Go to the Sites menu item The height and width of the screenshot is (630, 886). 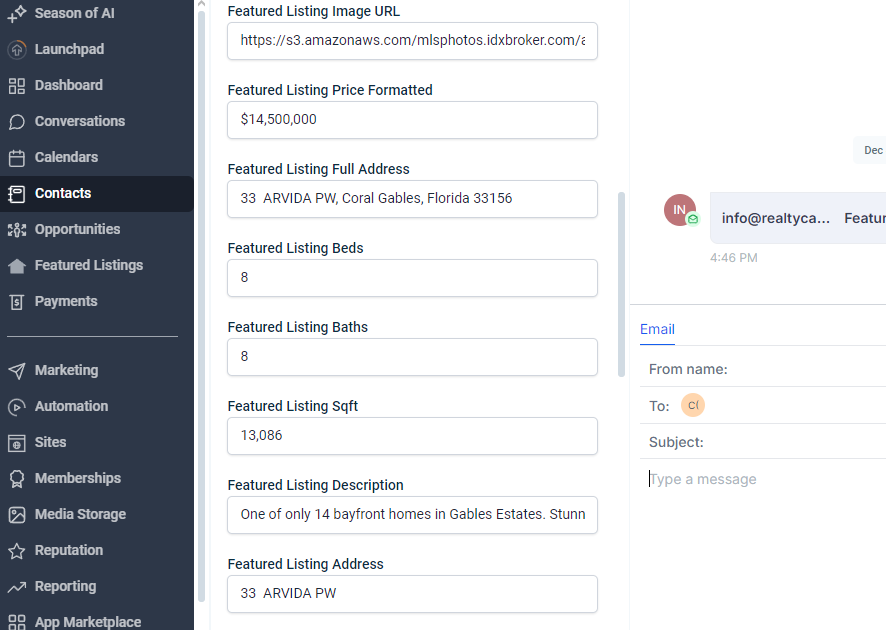pos(50,442)
